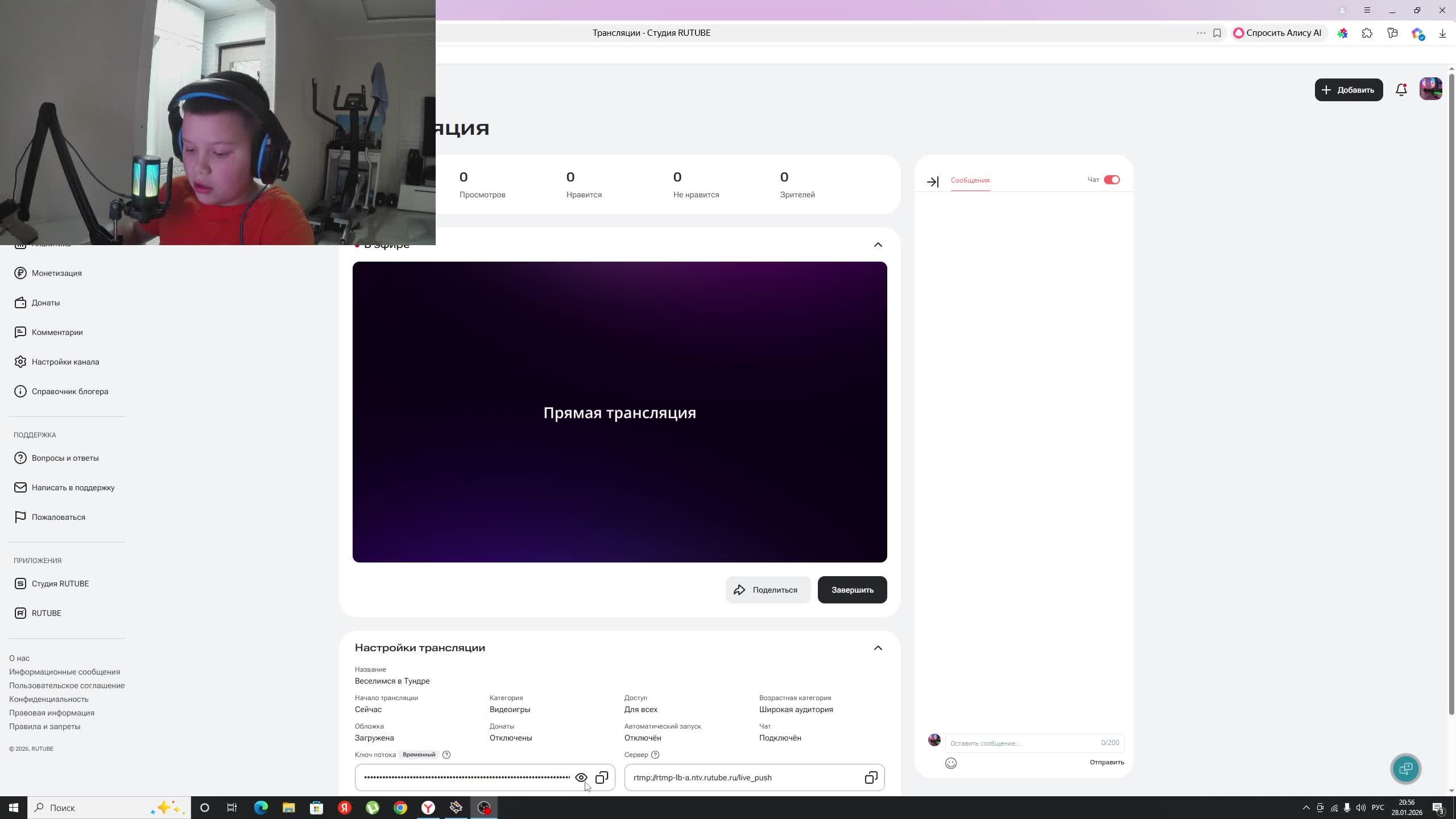Screen dimensions: 1456x819
Task: Toggle the Чат switch off
Action: tap(1111, 180)
